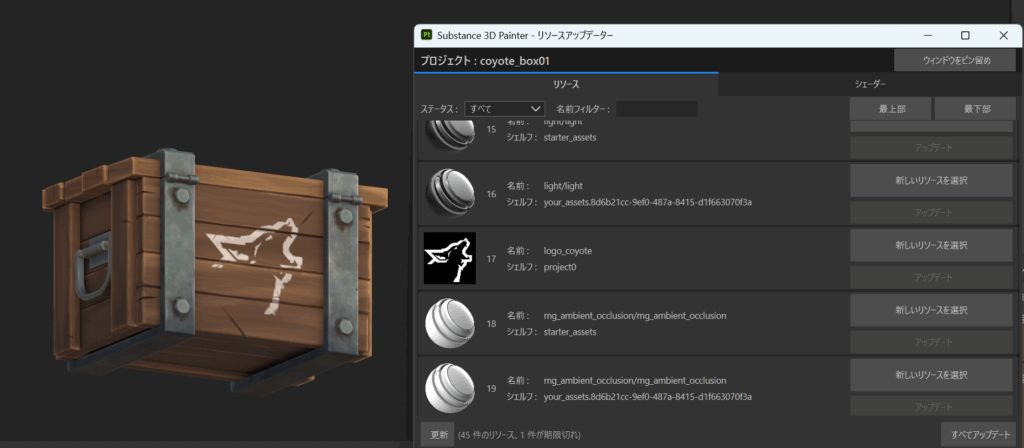Toggle the ウィンドウをピン留め button
The width and height of the screenshot is (1024, 448).
[x=957, y=61]
